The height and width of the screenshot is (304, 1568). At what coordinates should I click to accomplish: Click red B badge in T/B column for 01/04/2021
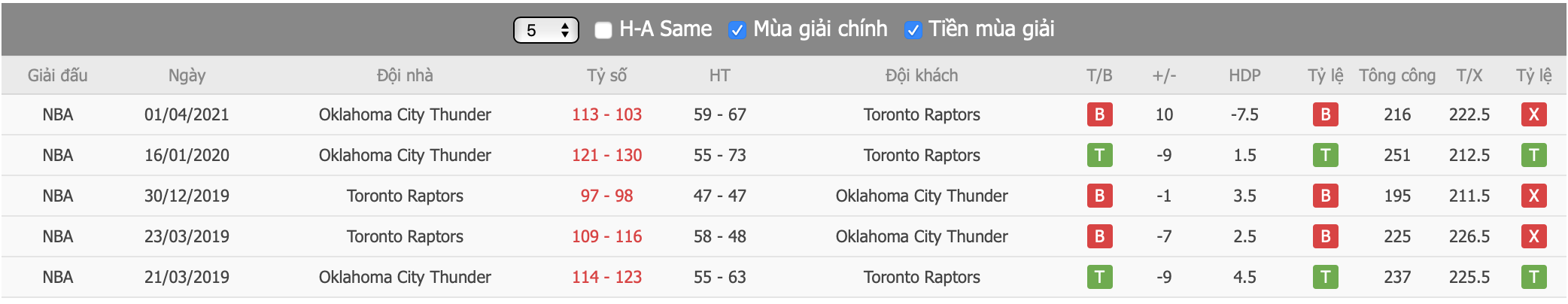point(1099,114)
